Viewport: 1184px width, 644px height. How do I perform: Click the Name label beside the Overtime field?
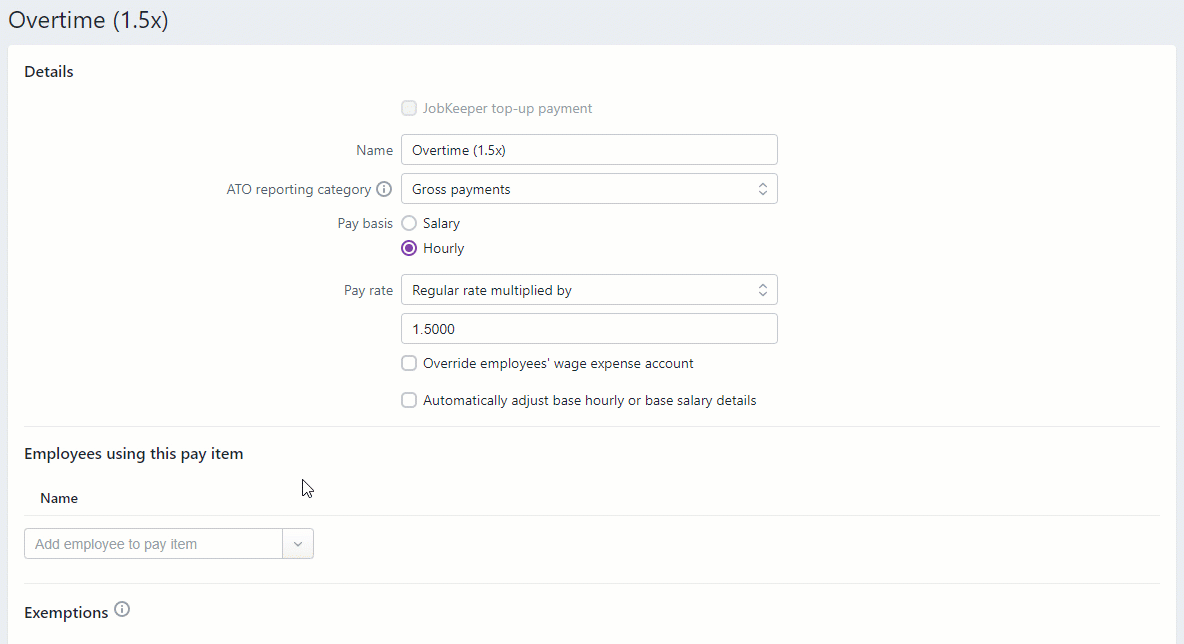[x=375, y=150]
